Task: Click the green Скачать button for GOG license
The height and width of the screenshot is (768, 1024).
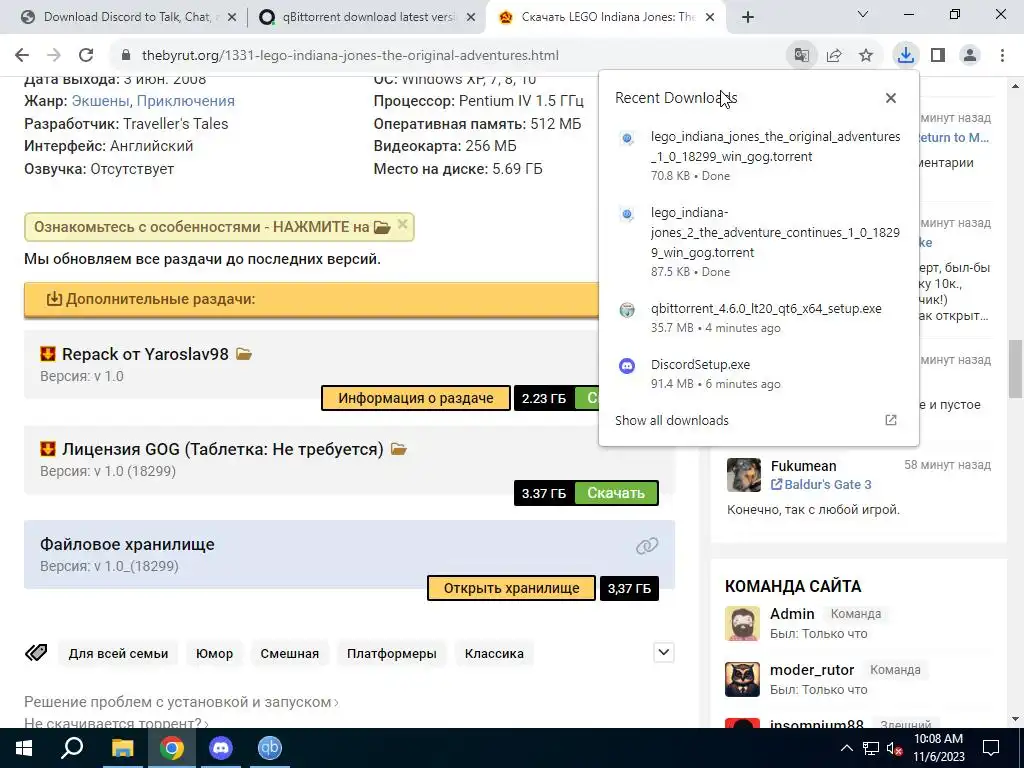Action: click(615, 493)
